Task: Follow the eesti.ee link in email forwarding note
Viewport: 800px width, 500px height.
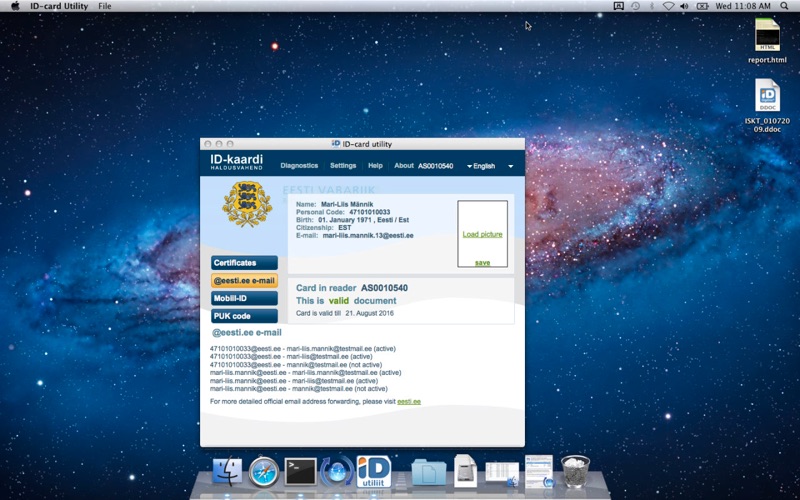Action: pyautogui.click(x=409, y=401)
